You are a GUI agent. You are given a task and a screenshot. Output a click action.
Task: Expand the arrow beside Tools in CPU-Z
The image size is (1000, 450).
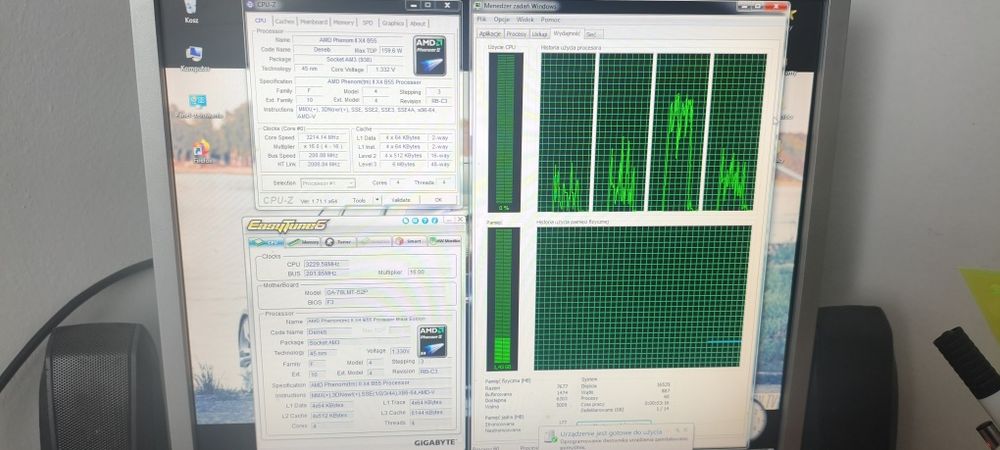click(x=376, y=200)
